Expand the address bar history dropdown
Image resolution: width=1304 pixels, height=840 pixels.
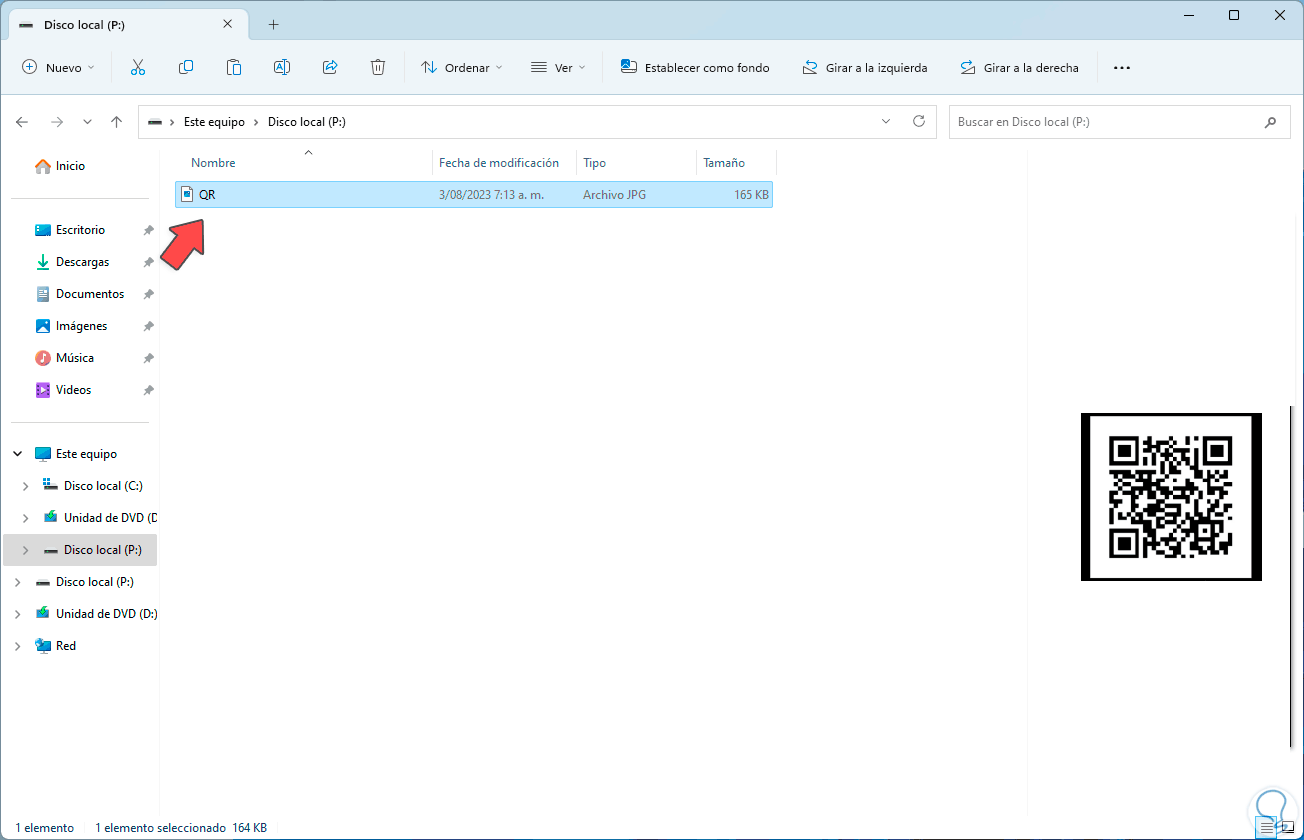[x=886, y=122]
